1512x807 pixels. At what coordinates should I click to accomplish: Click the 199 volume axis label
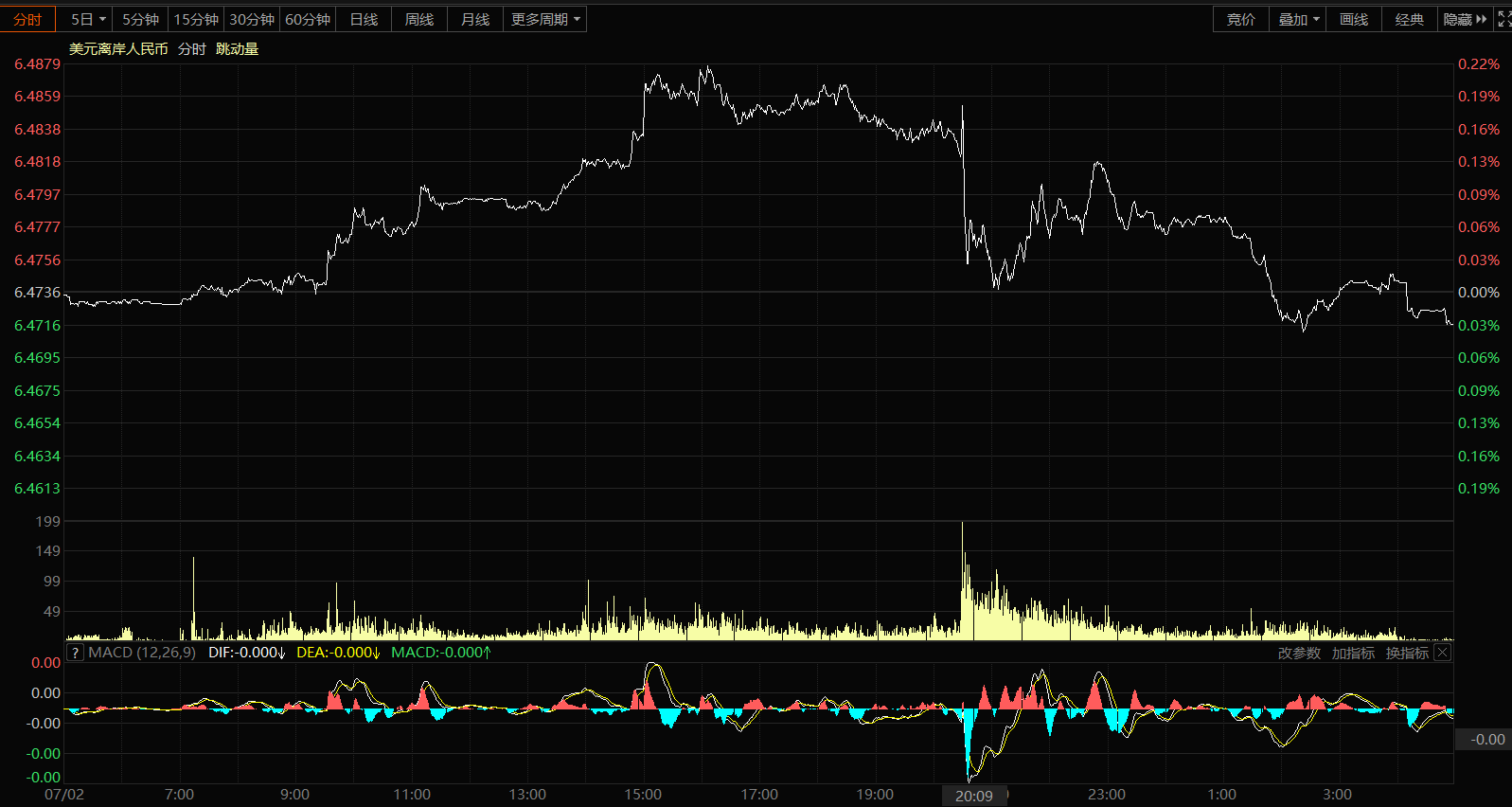[47, 522]
